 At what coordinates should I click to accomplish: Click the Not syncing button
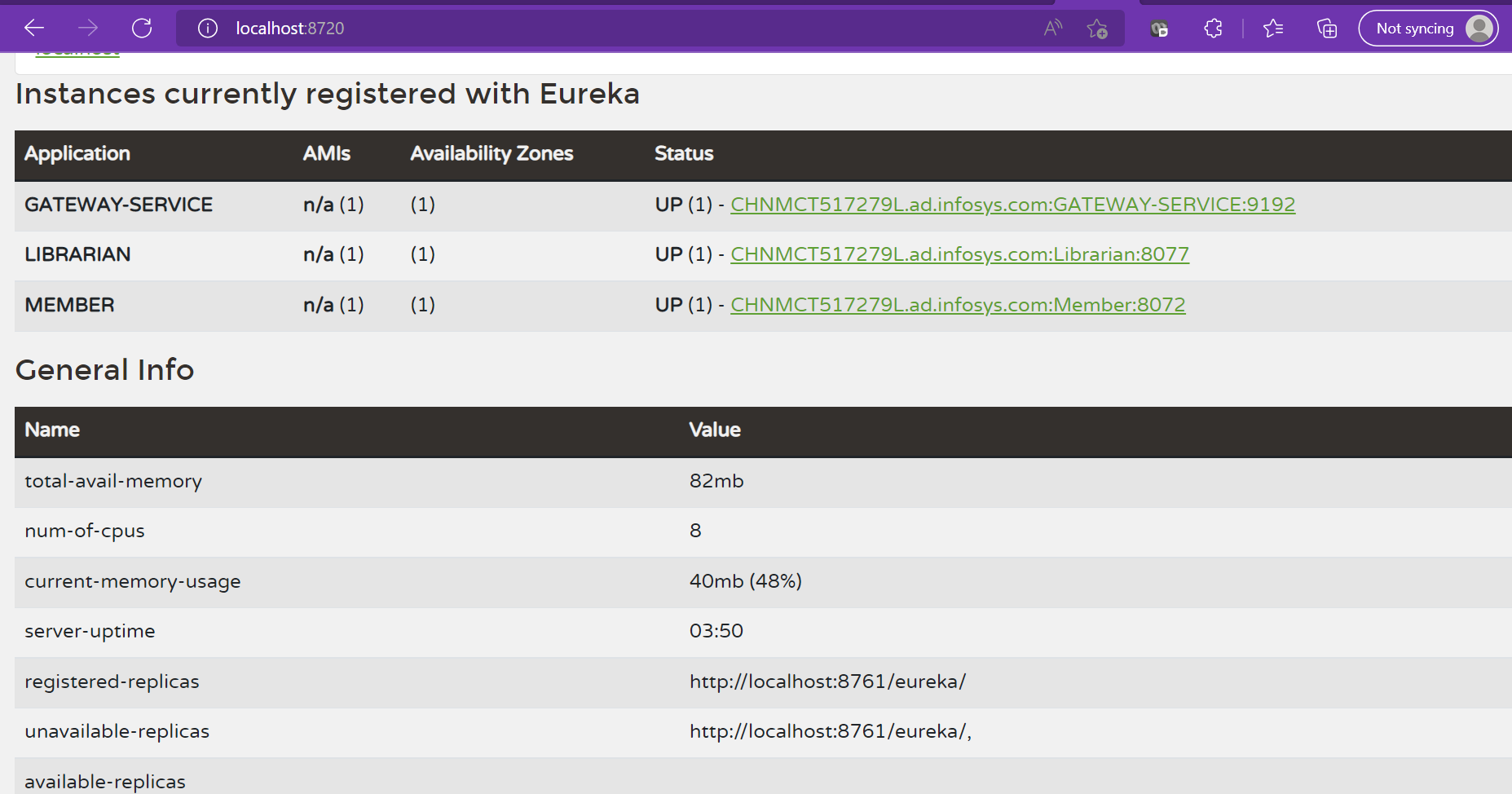coord(1414,28)
